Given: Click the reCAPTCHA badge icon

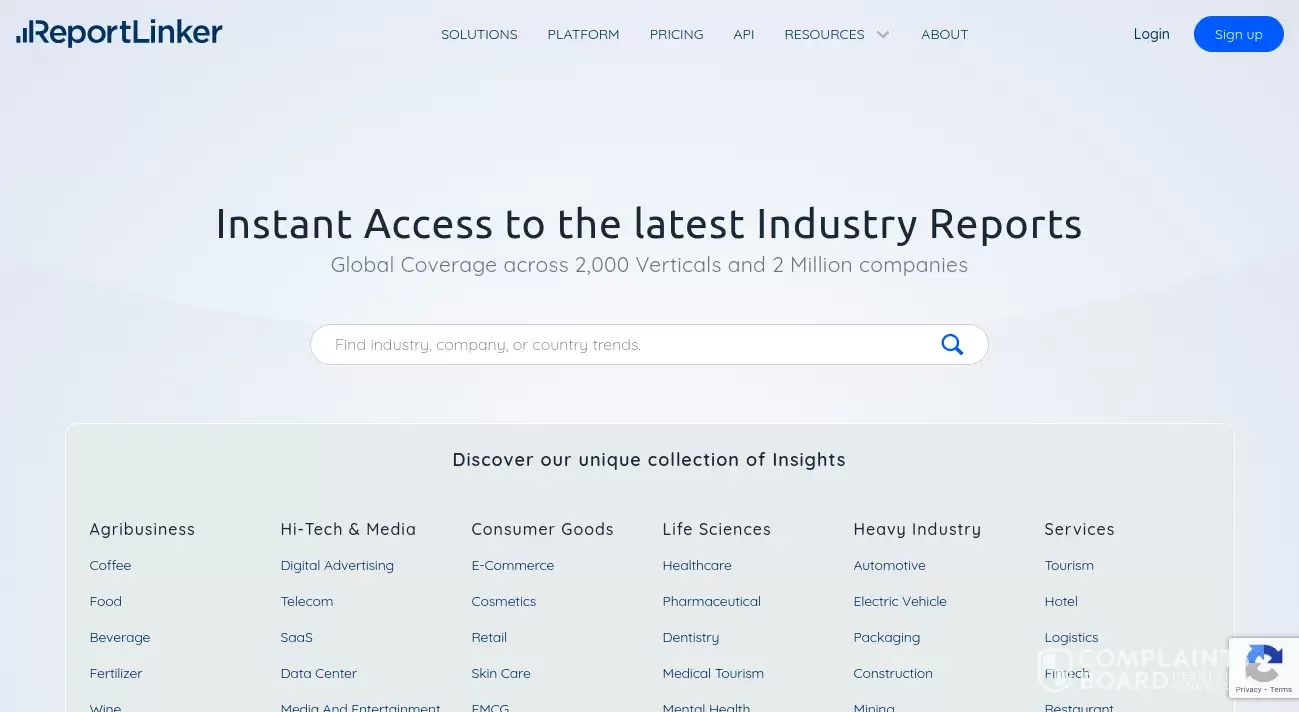Looking at the screenshot, I should pos(1263,657).
